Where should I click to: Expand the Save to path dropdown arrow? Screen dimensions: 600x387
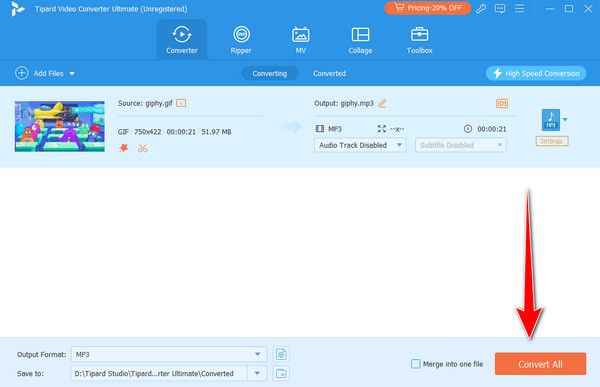pyautogui.click(x=257, y=373)
